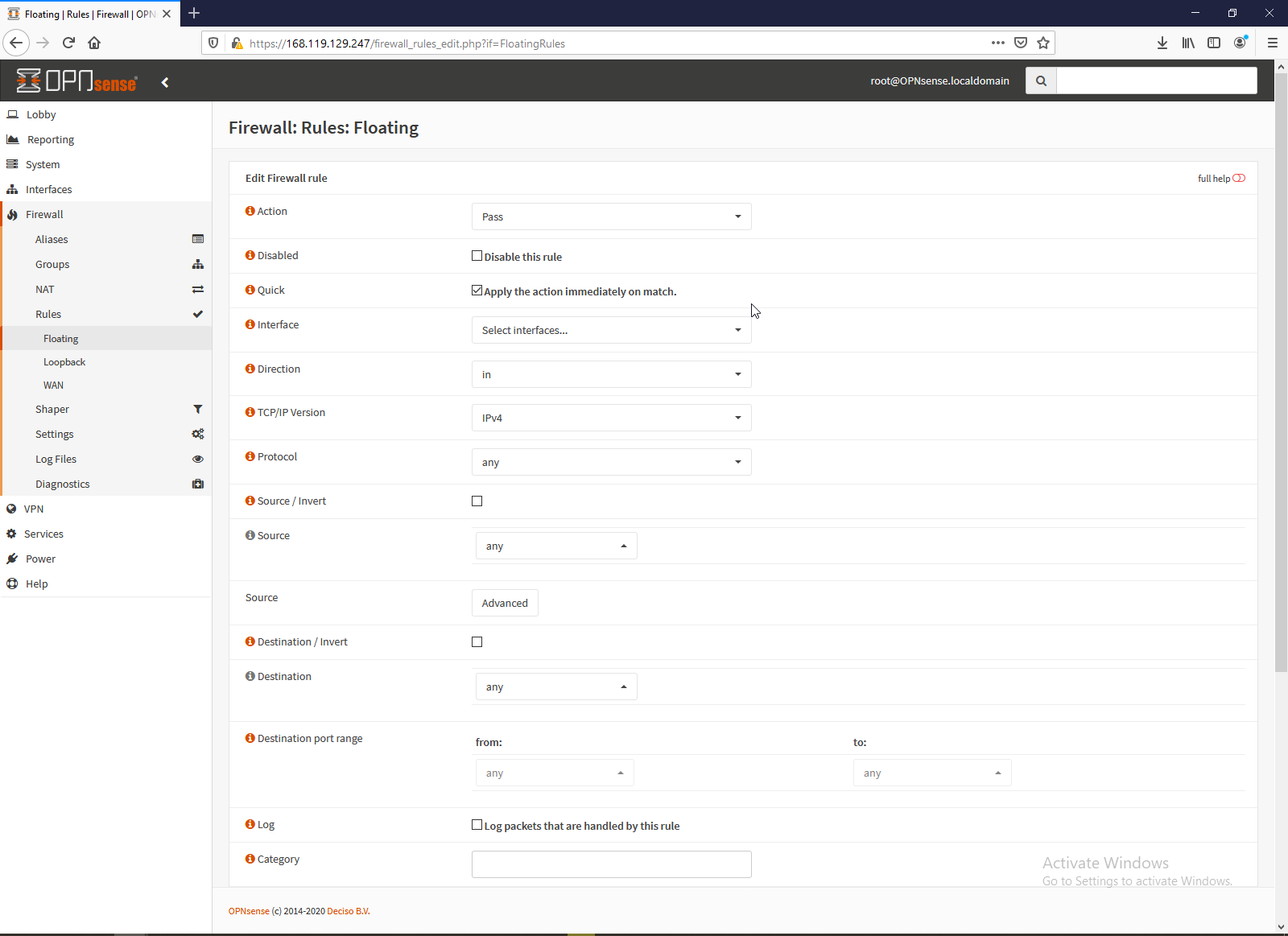Click the Interface info icon
The width and height of the screenshot is (1288, 936).
pyautogui.click(x=250, y=324)
